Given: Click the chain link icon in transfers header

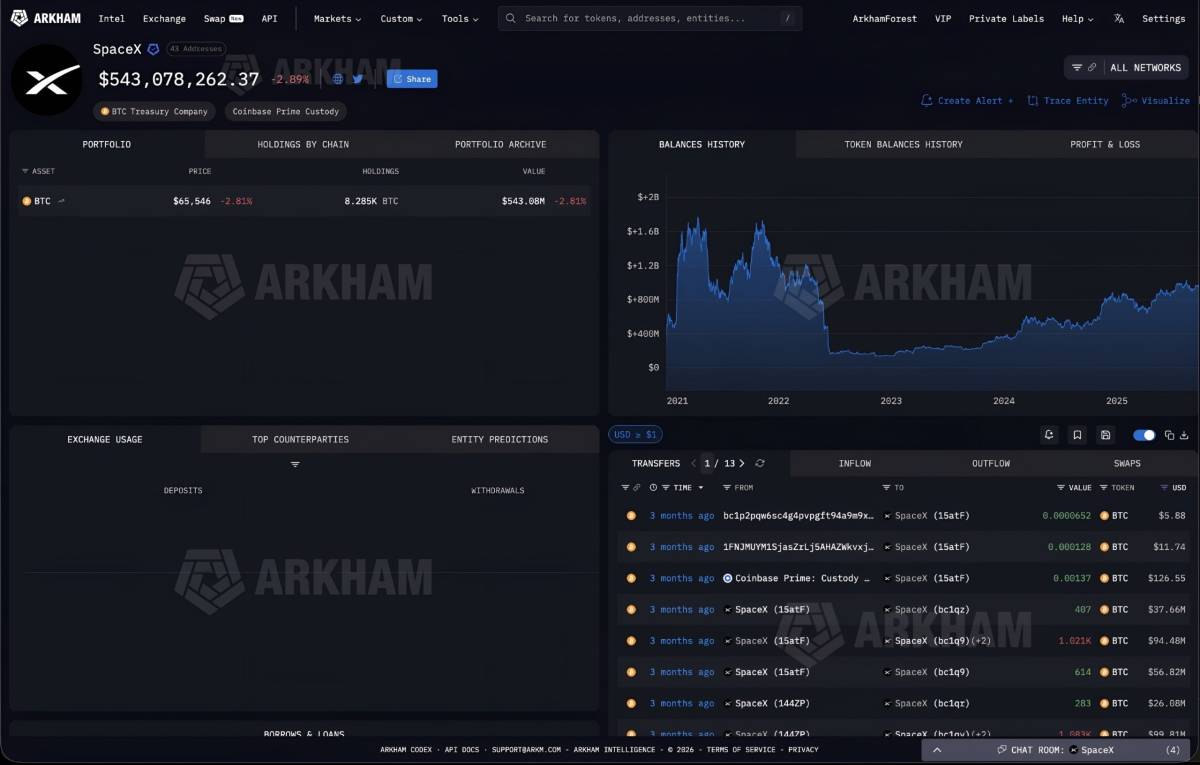Looking at the screenshot, I should [637, 488].
